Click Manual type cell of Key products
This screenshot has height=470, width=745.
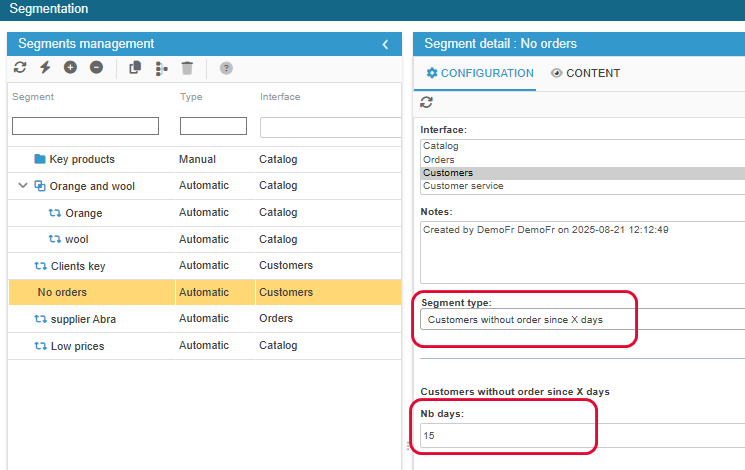point(197,159)
